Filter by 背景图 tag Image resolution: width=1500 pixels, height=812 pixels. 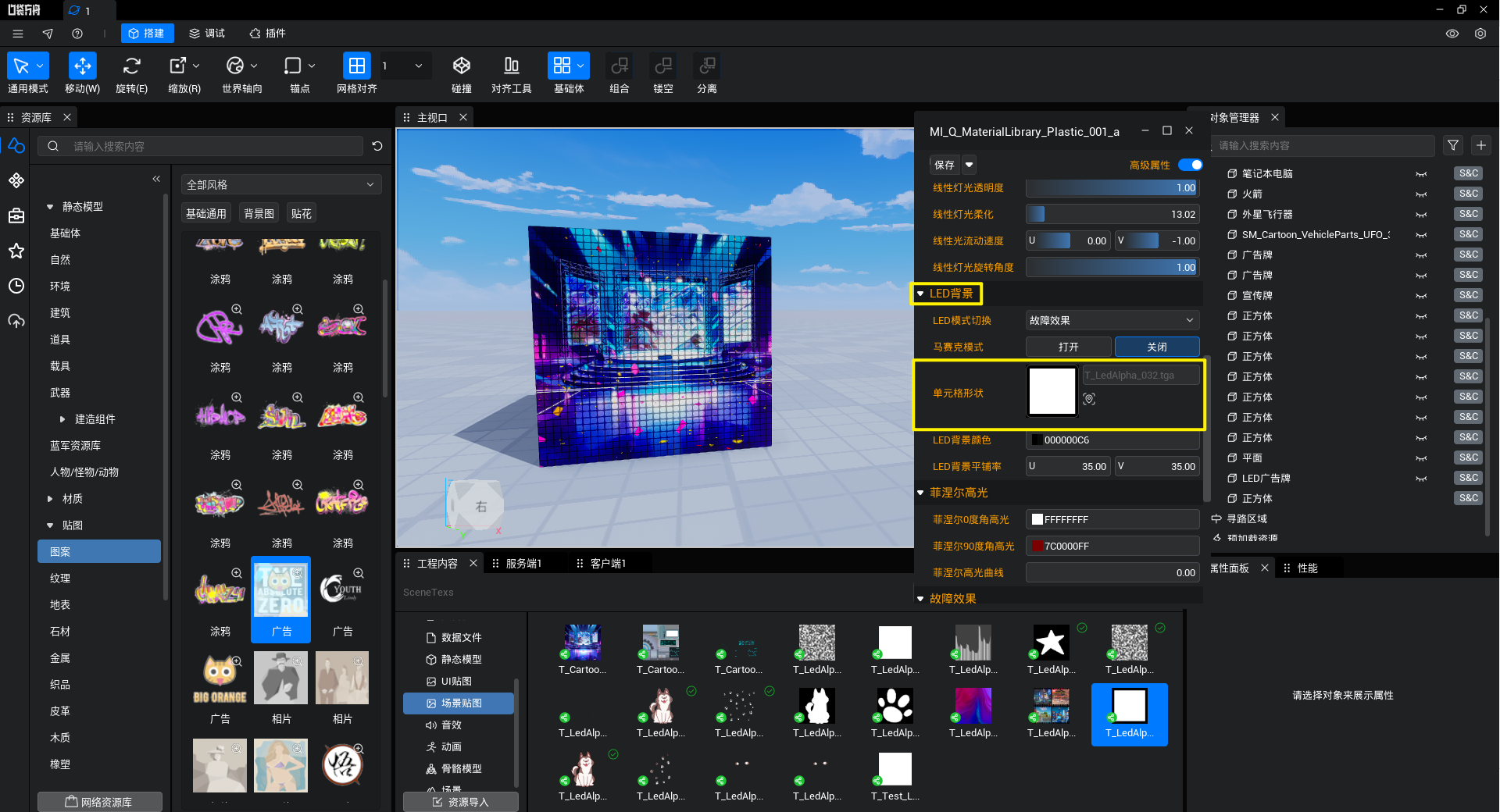pyautogui.click(x=259, y=214)
